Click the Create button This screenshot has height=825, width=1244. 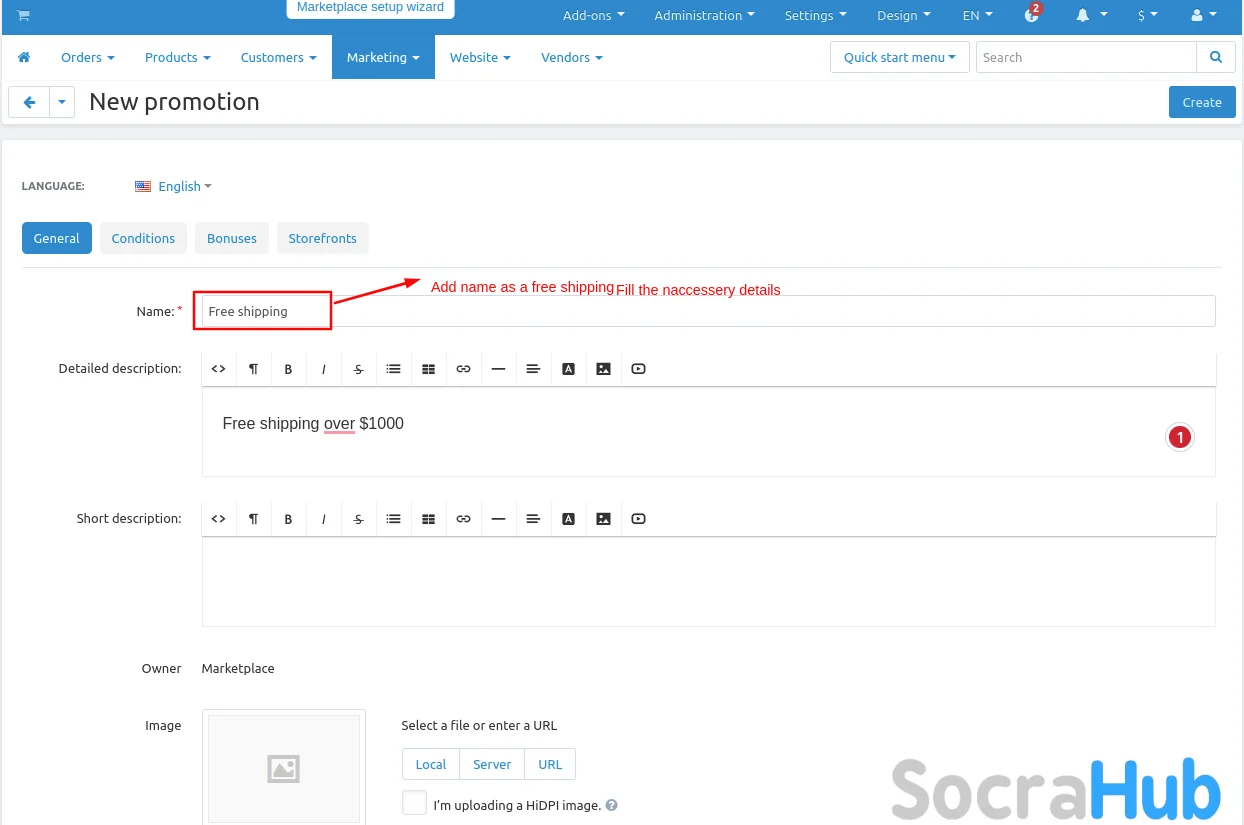1201,102
